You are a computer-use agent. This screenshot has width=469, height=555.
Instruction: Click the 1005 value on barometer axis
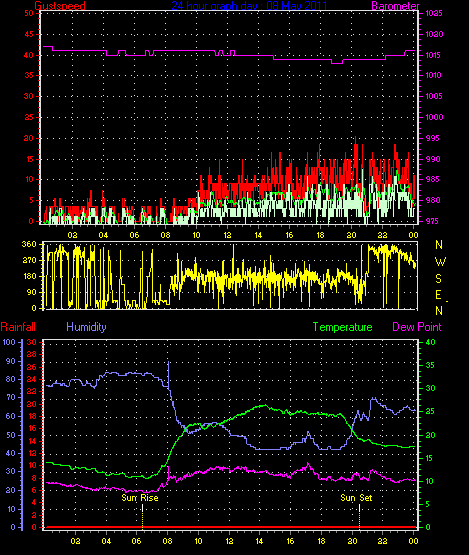[x=434, y=96]
